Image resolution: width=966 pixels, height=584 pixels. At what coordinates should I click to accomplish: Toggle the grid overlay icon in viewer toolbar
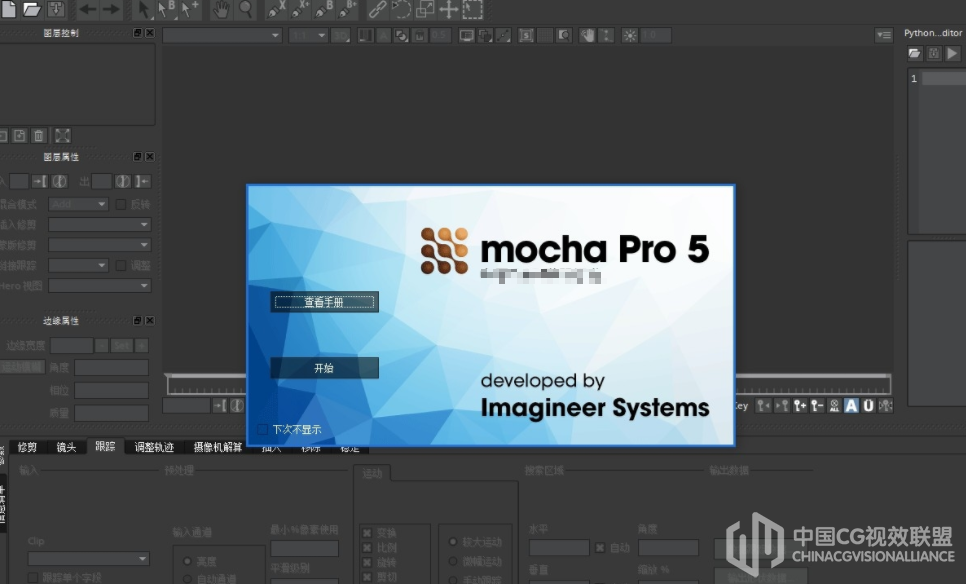click(545, 36)
